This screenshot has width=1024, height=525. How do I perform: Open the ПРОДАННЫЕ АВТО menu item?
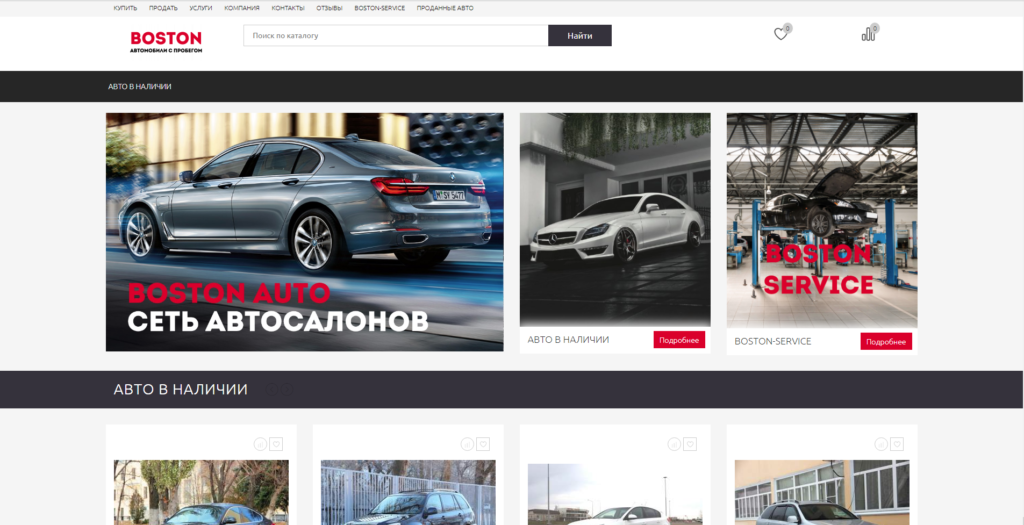(x=445, y=8)
